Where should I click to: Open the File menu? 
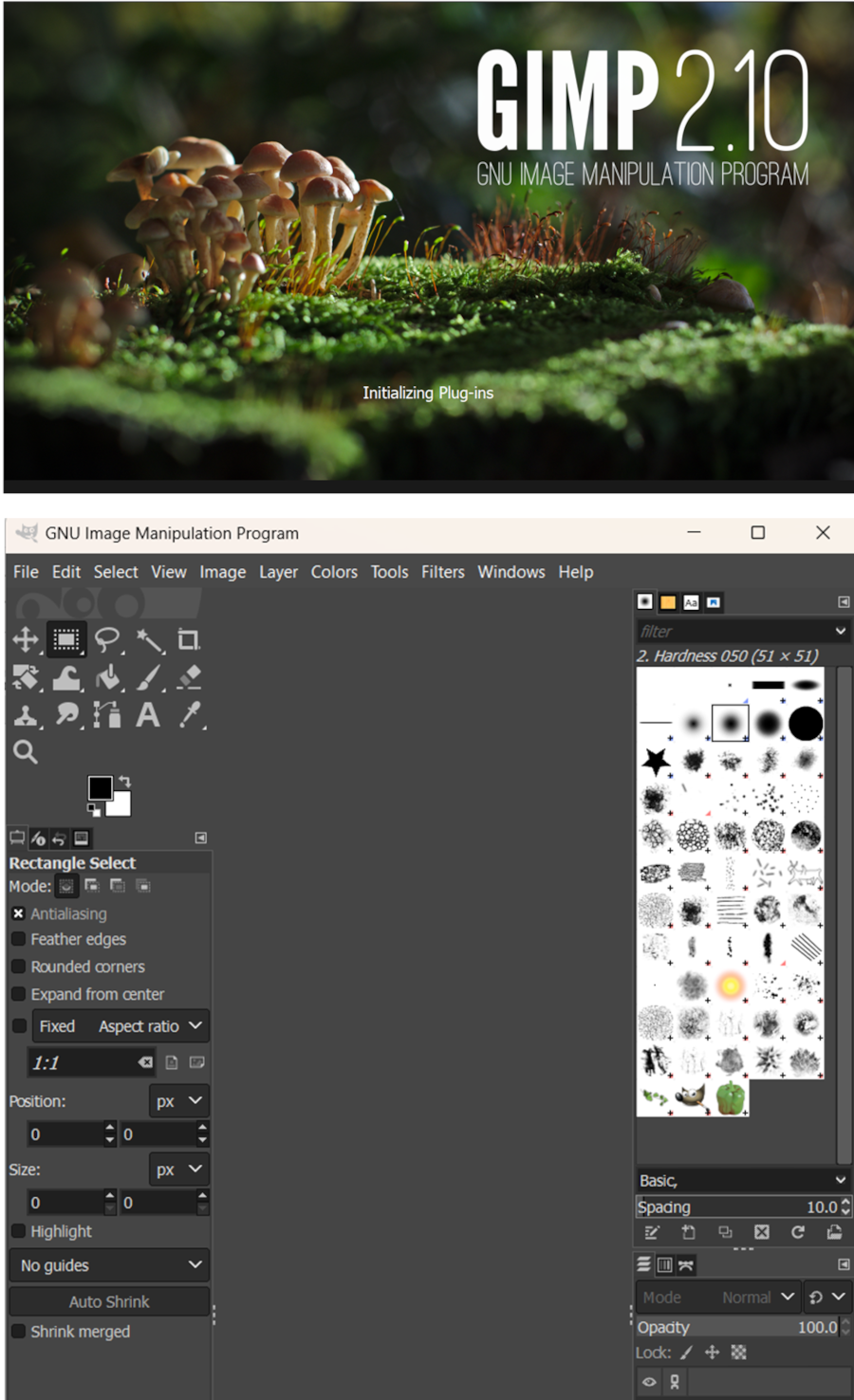pos(26,572)
